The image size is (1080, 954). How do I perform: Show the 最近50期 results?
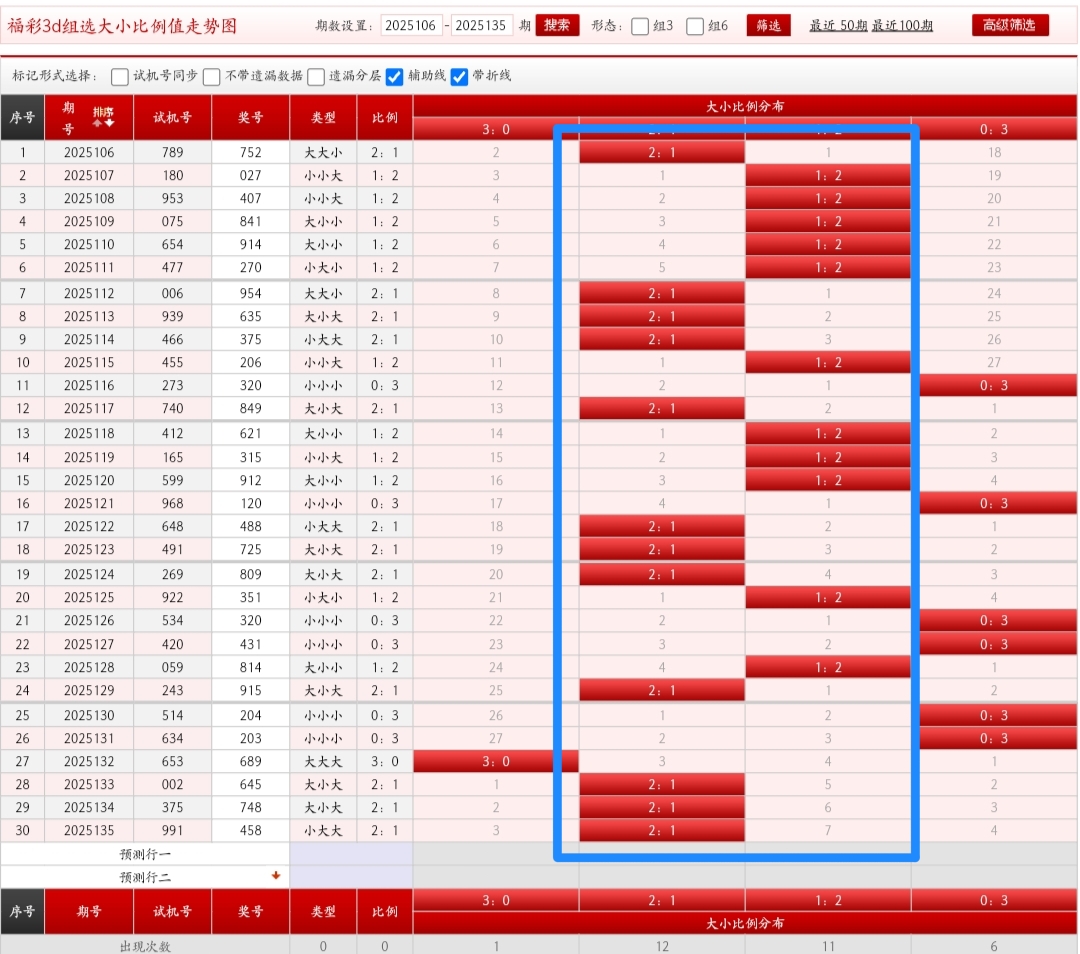pyautogui.click(x=838, y=26)
